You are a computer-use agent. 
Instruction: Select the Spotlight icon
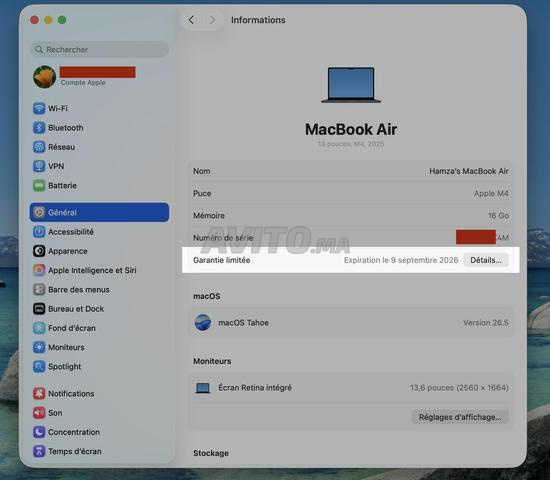point(39,366)
